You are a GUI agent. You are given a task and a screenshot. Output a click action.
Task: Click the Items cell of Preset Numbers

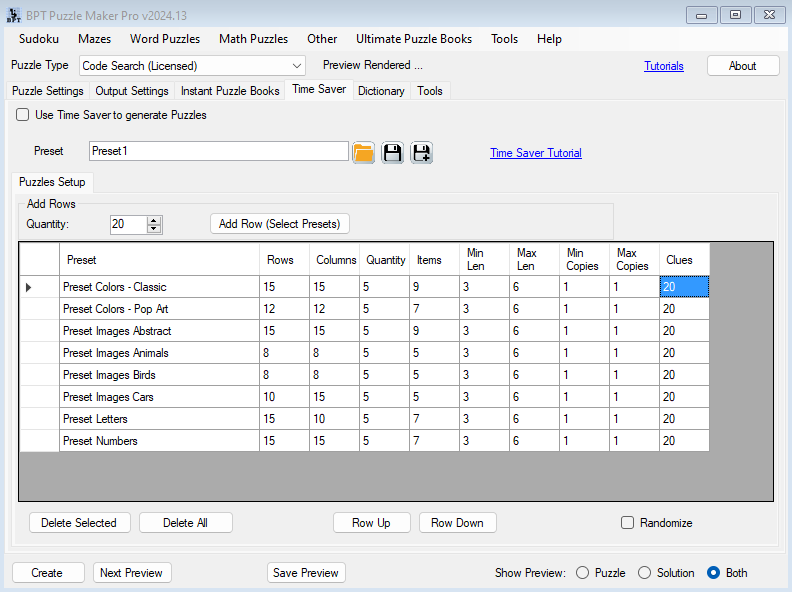coord(434,440)
